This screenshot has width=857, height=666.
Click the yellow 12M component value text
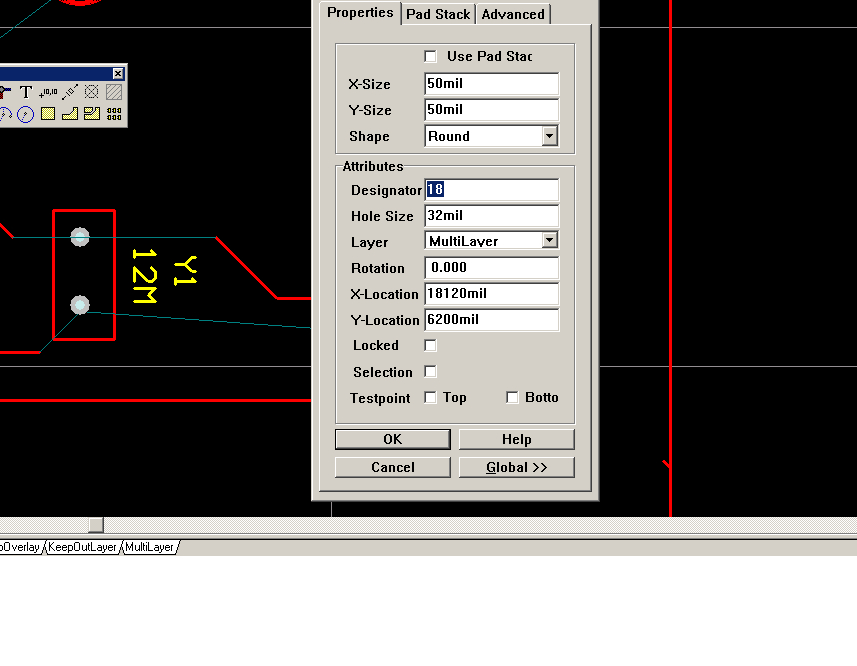[144, 276]
